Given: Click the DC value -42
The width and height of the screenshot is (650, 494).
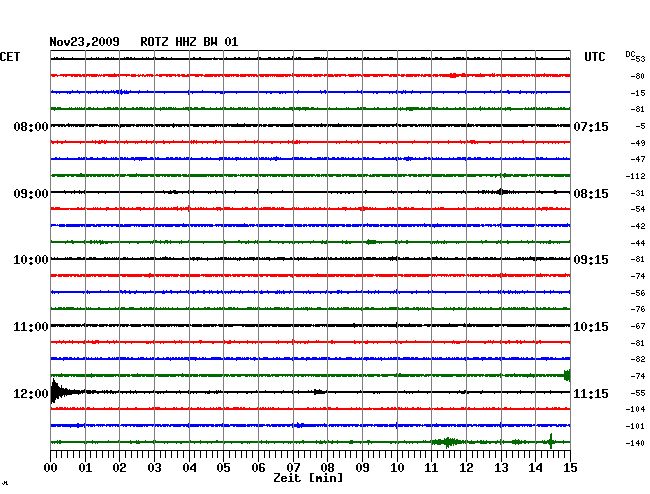Looking at the screenshot, I should pos(638,226).
